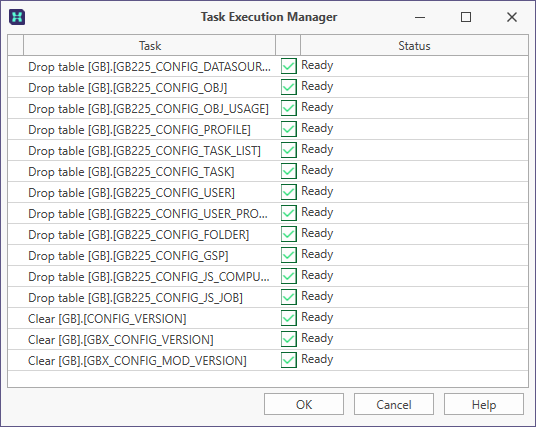Toggle checkbox for Clear [GB].[CONFIG_VERSION]
The height and width of the screenshot is (427, 536).
pos(289,318)
